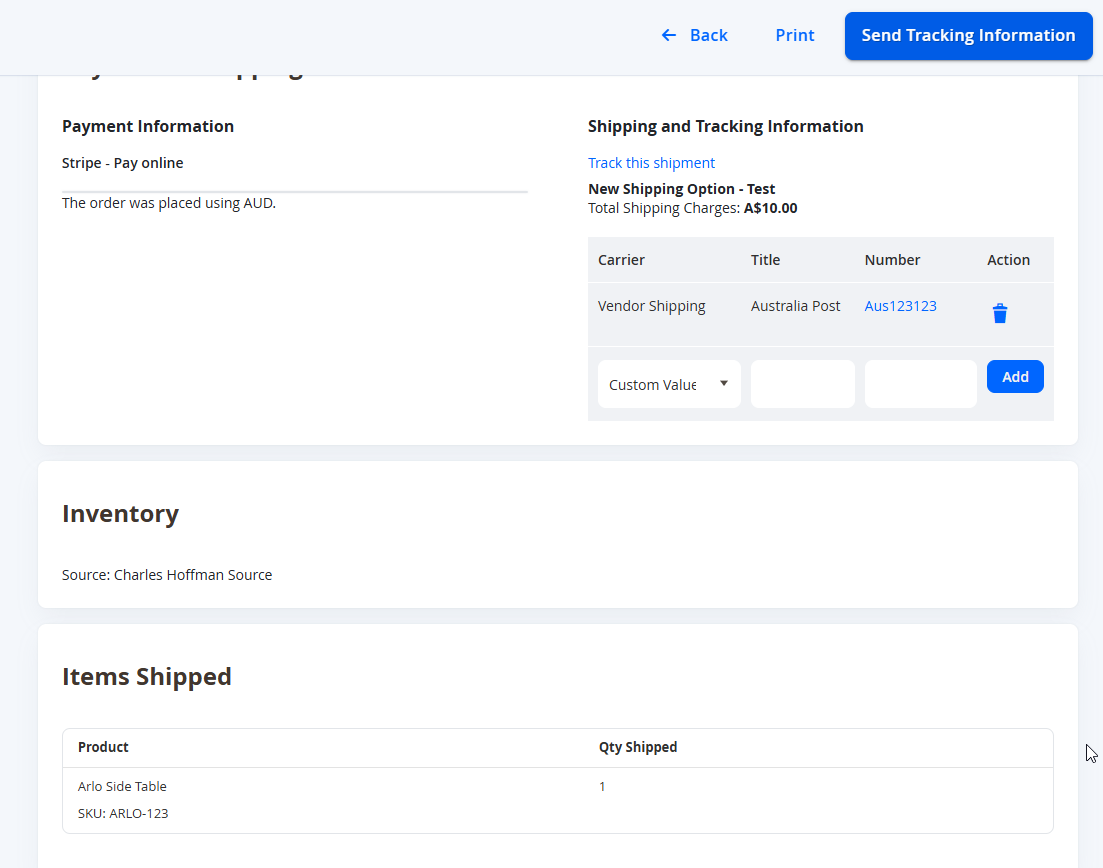Image resolution: width=1103 pixels, height=868 pixels.
Task: Click the Number column header
Action: click(x=892, y=260)
